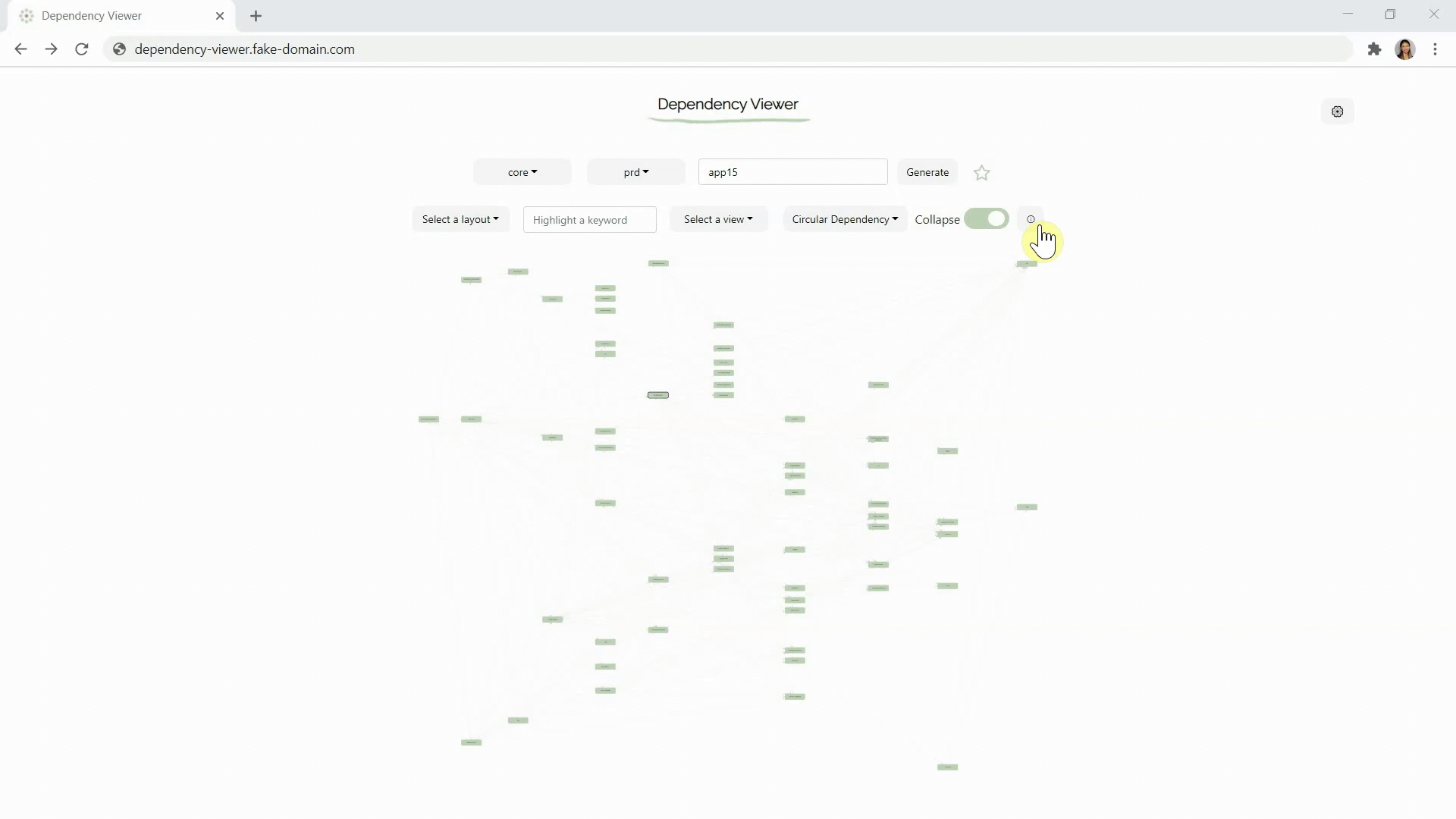
Task: Click the Highlight a keyword search box
Action: (x=589, y=219)
